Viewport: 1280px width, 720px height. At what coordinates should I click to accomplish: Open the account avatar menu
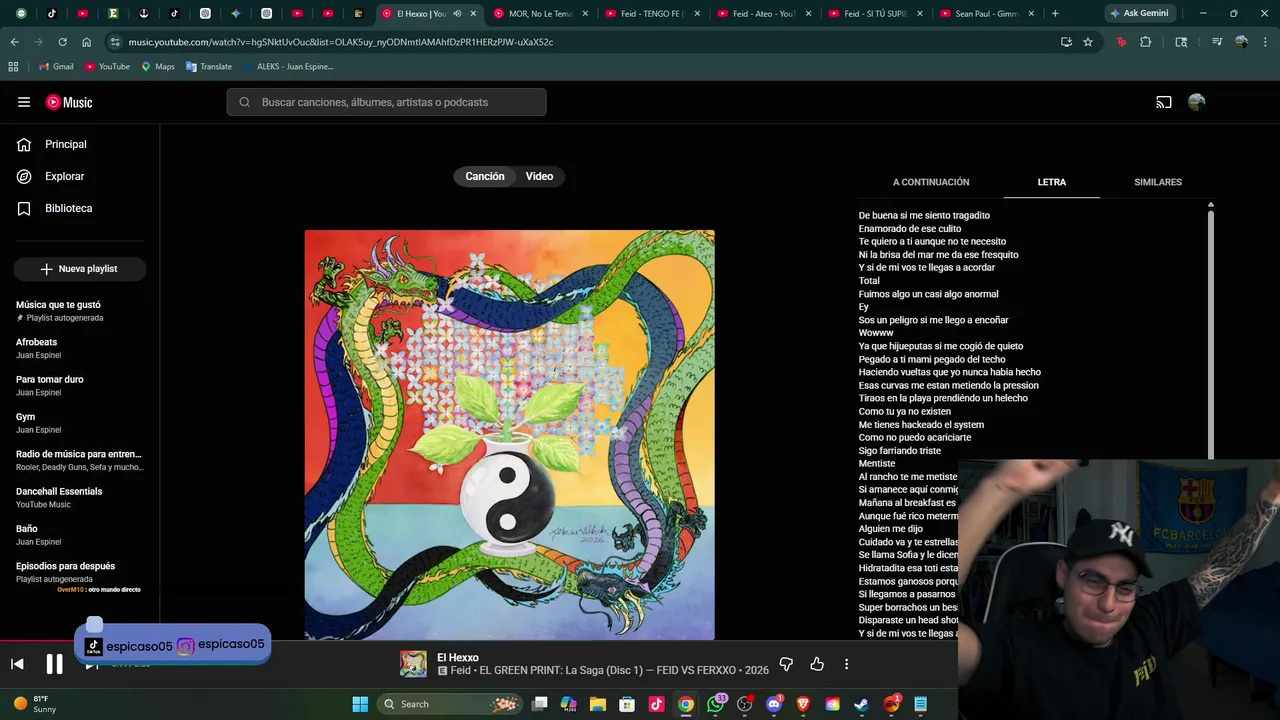pyautogui.click(x=1196, y=102)
